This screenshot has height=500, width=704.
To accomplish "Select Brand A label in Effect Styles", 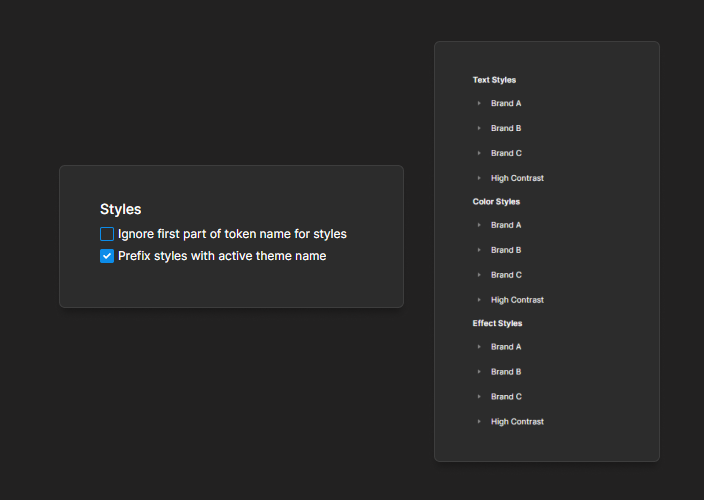I will tap(506, 346).
